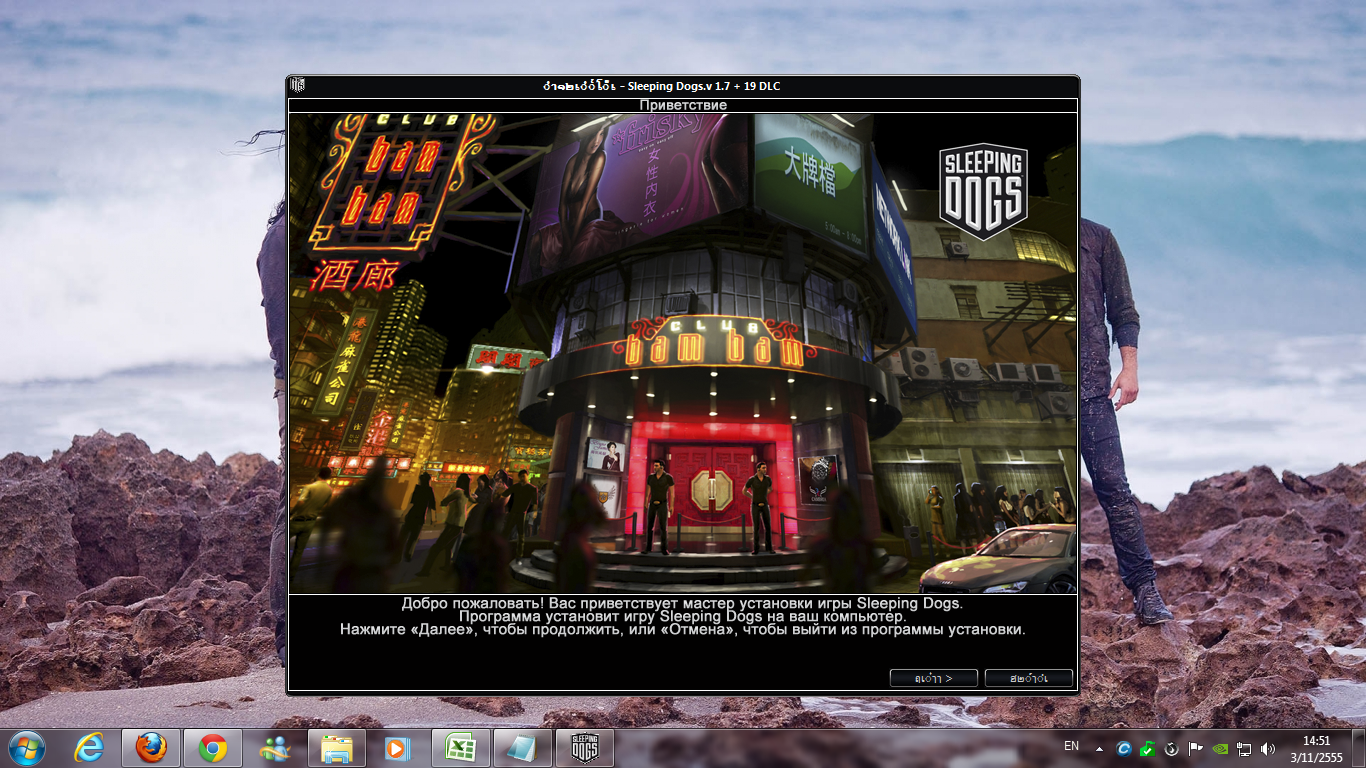Click the round dark swirl tray icon
This screenshot has height=768, width=1366.
click(x=1171, y=748)
